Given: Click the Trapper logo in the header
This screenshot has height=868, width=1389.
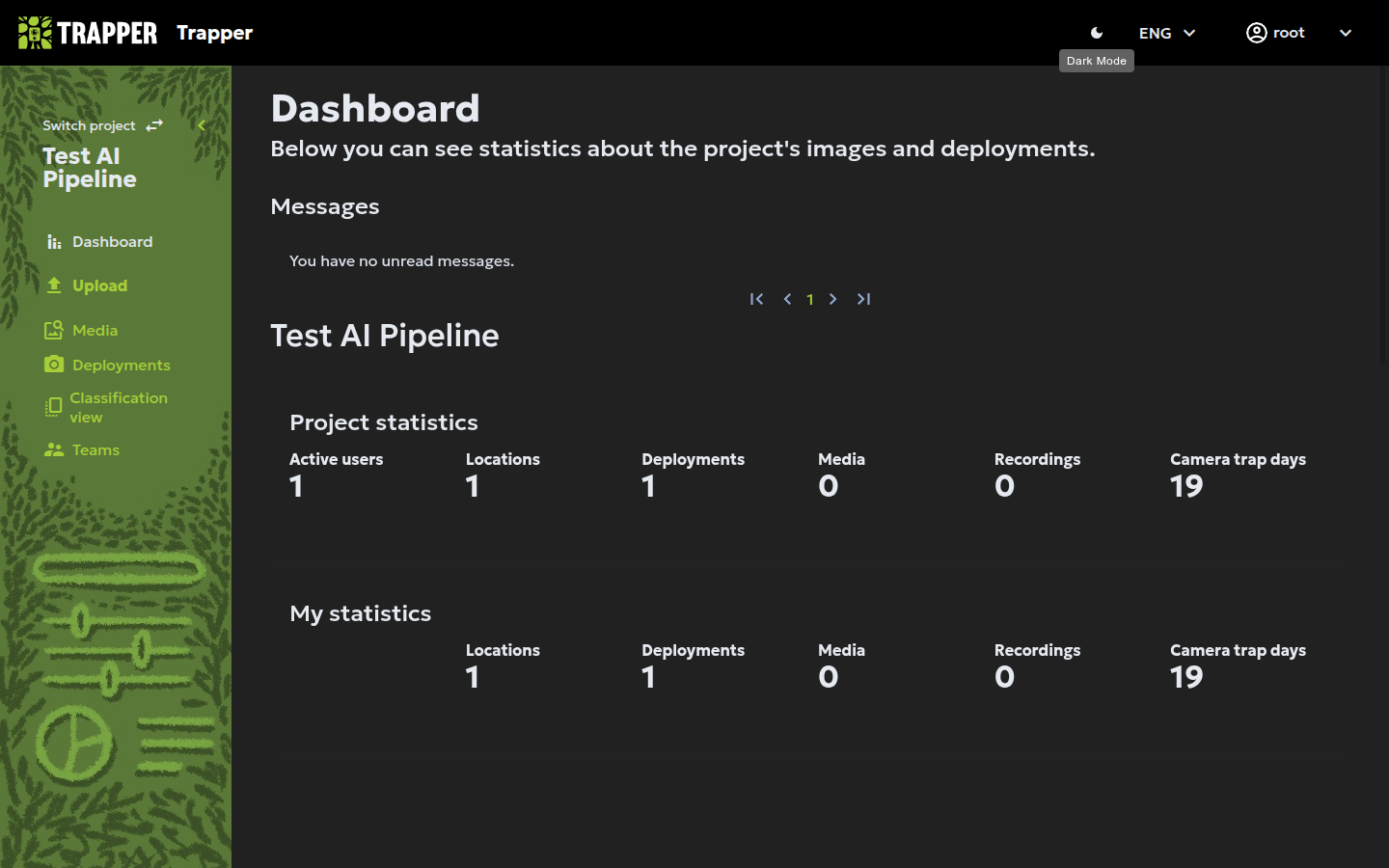Looking at the screenshot, I should tap(88, 33).
